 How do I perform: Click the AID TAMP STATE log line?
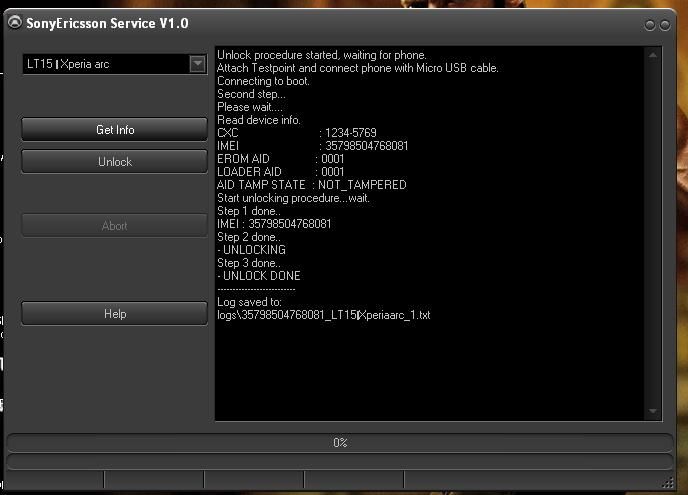[x=311, y=185]
